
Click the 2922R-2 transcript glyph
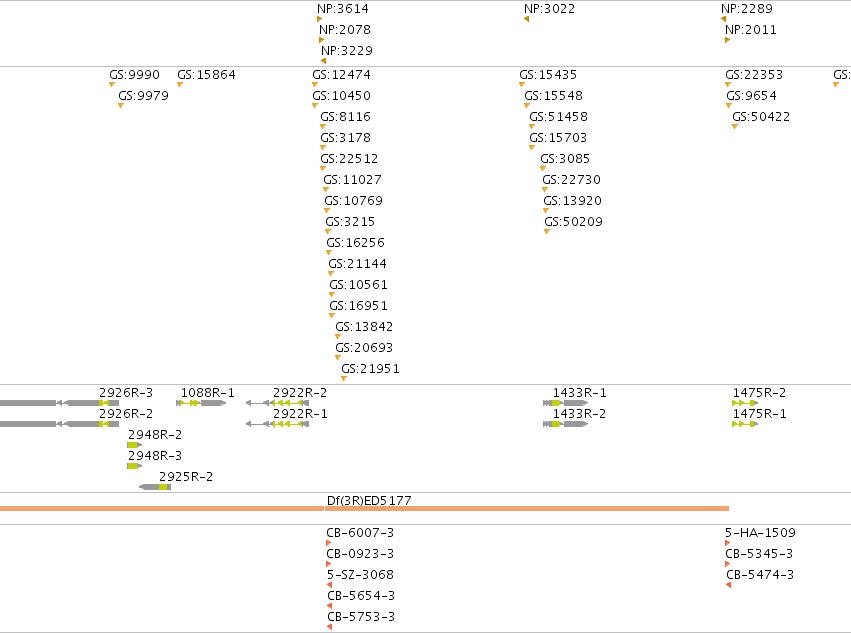[x=278, y=403]
